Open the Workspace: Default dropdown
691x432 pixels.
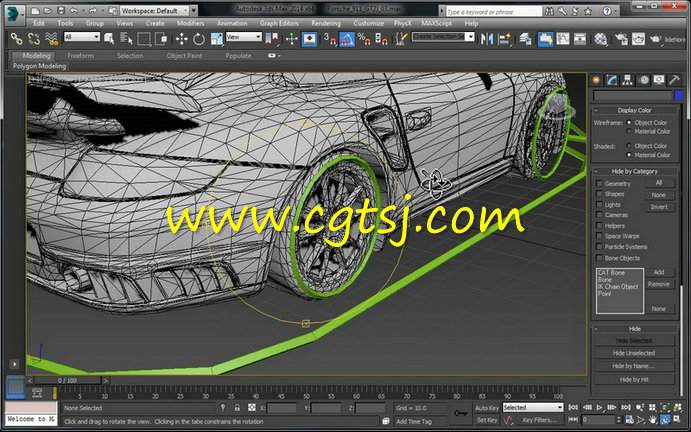tap(154, 11)
